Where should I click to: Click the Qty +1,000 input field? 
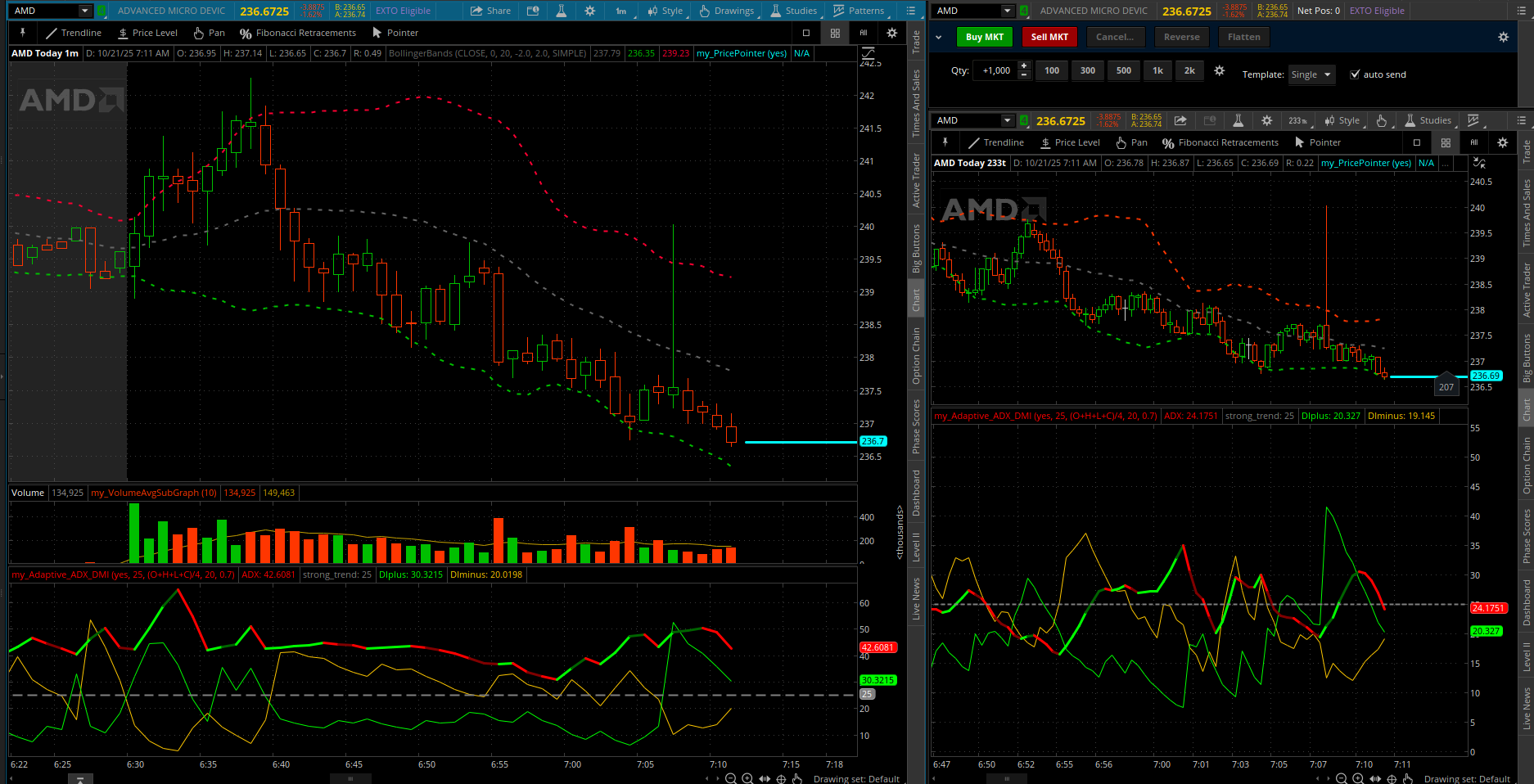[995, 70]
